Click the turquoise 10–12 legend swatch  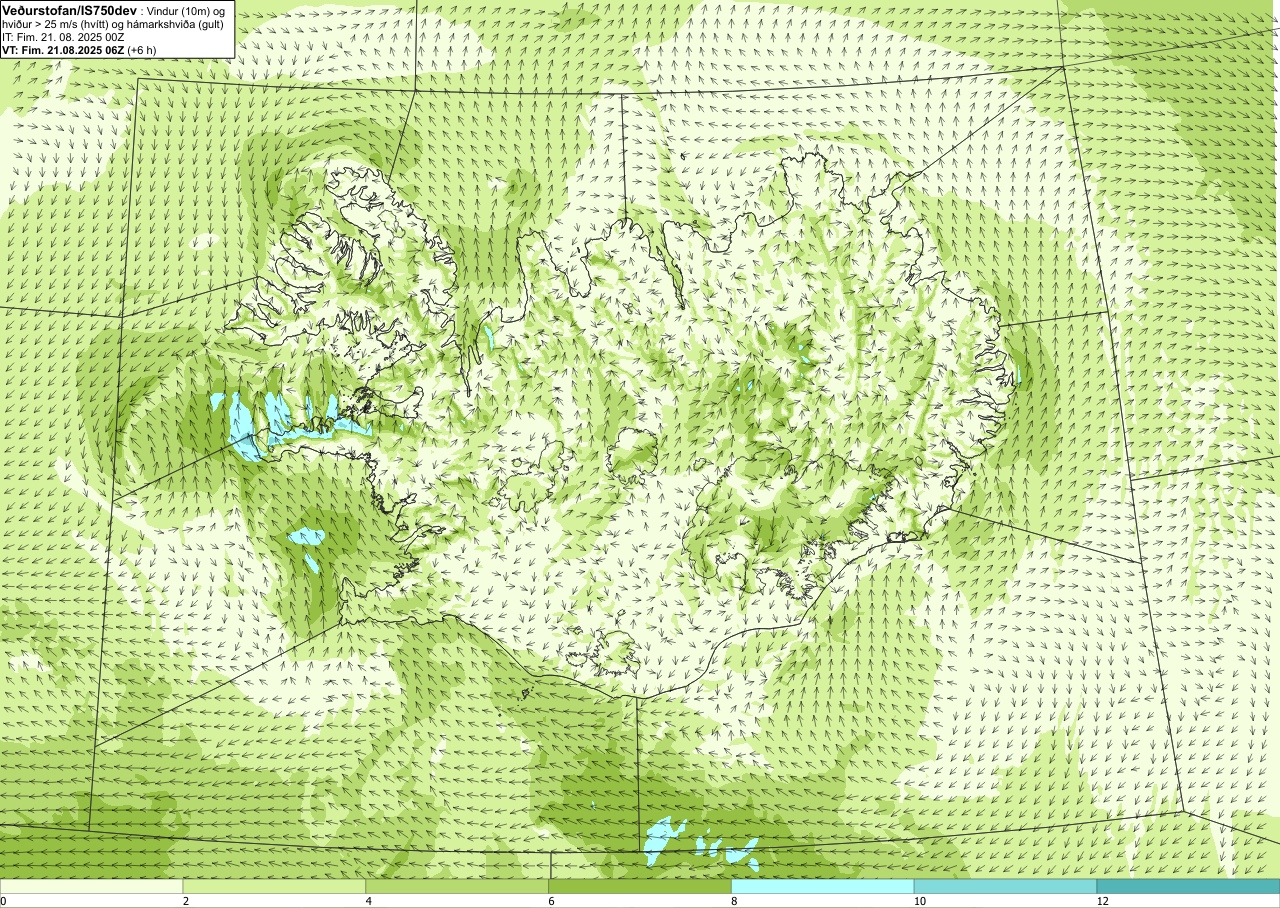1005,886
